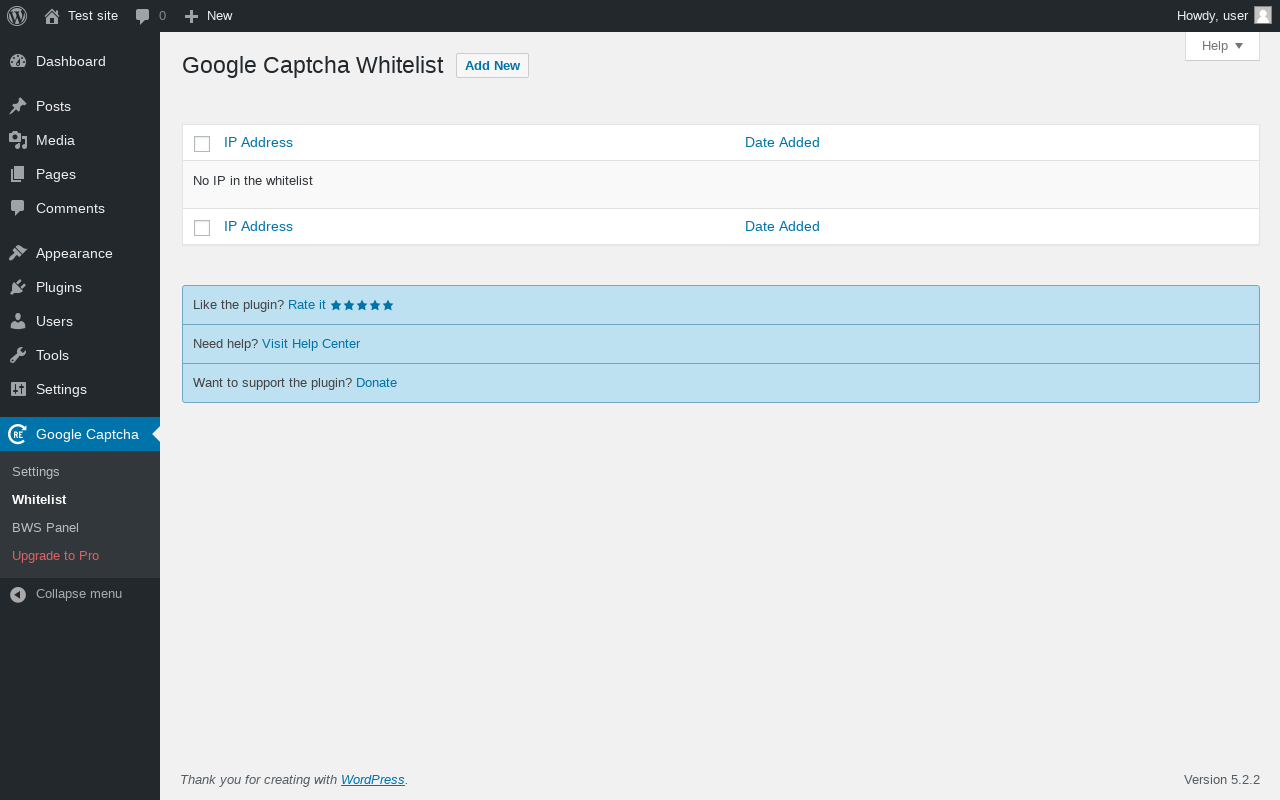Screen dimensions: 1280x800
Task: Tick the select-all checkbox in table header
Action: click(202, 144)
